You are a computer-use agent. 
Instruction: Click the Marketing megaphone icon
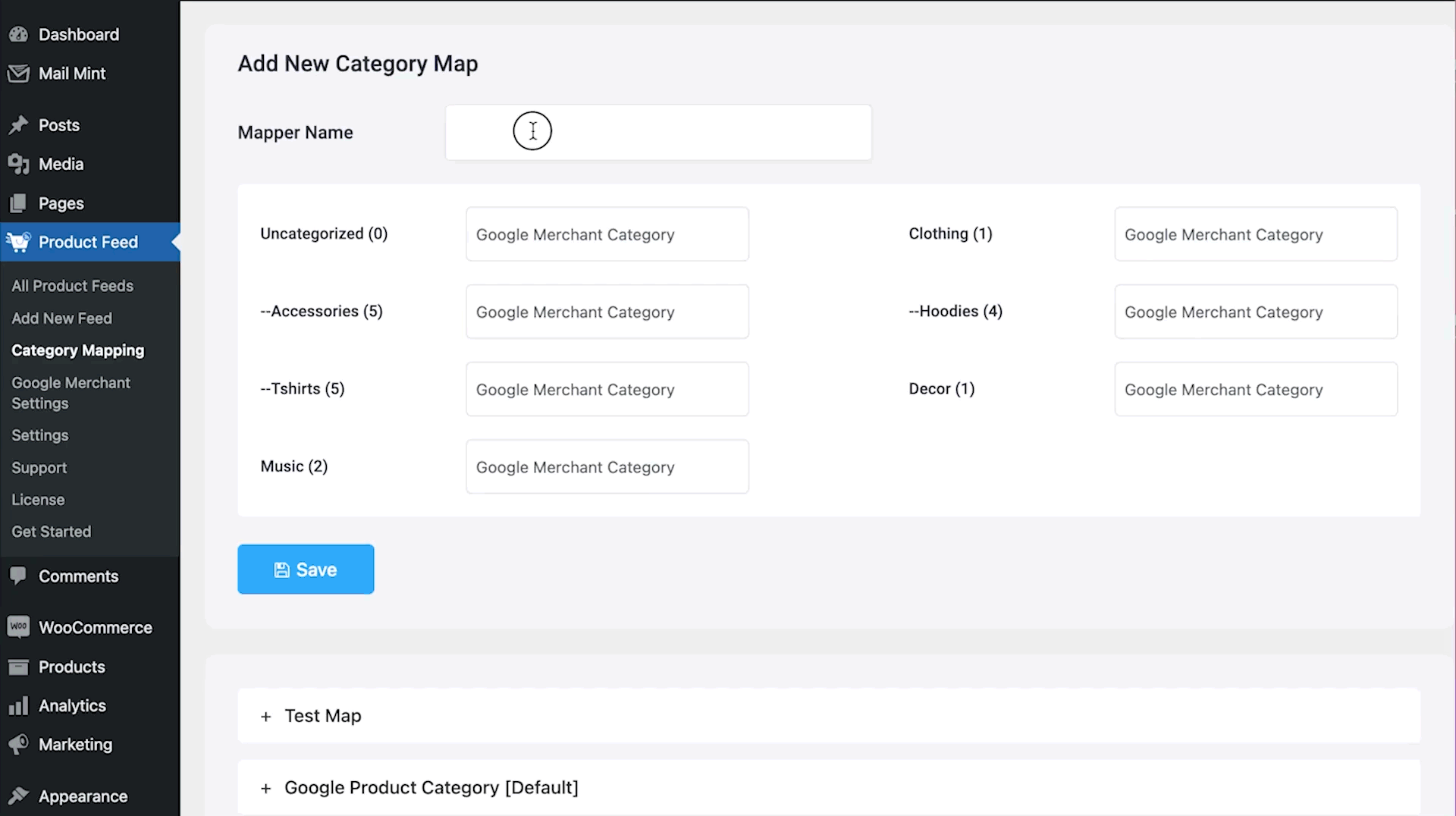tap(18, 745)
